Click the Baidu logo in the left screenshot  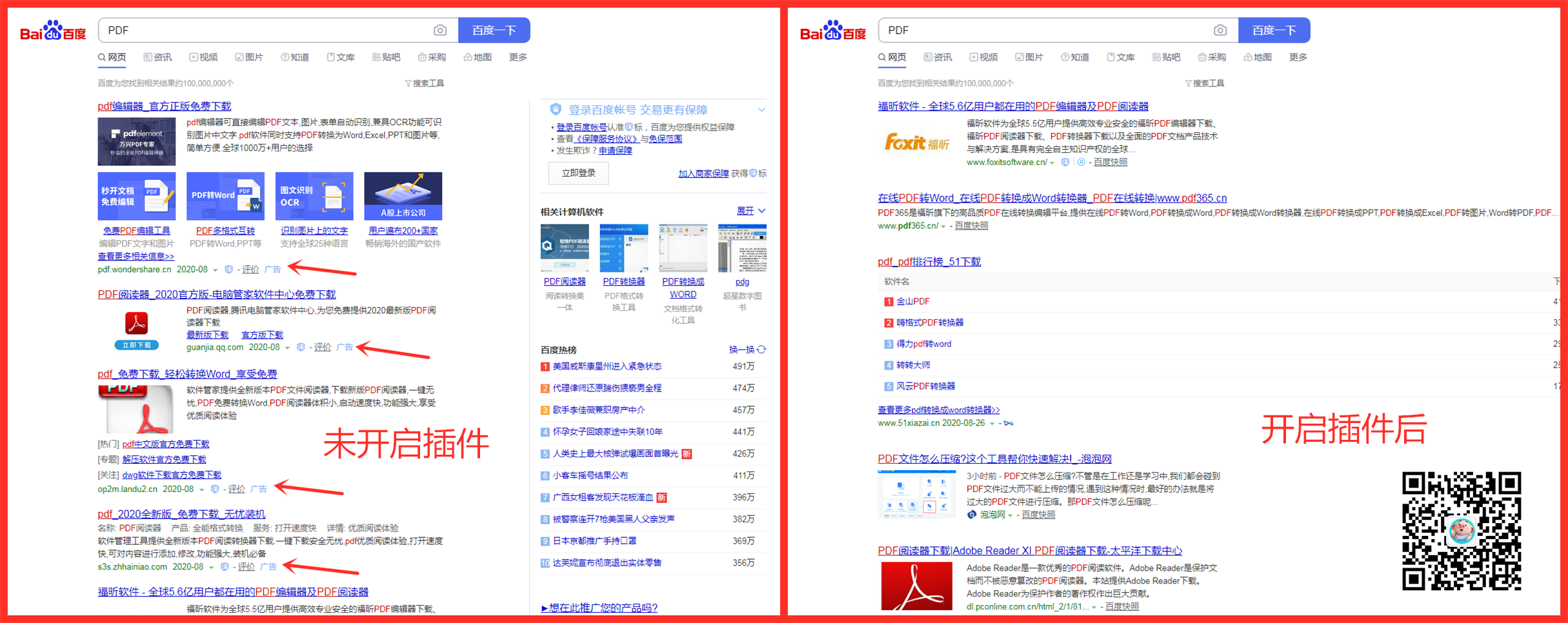pos(53,30)
